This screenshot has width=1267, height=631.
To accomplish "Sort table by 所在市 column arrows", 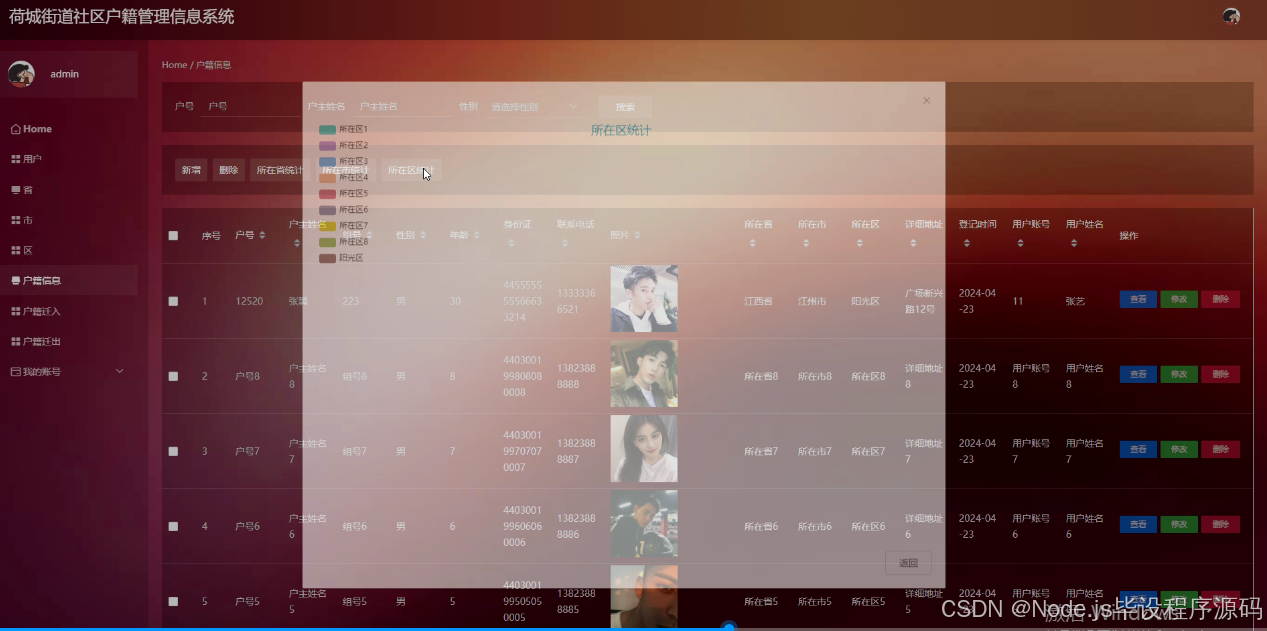I will coord(806,243).
